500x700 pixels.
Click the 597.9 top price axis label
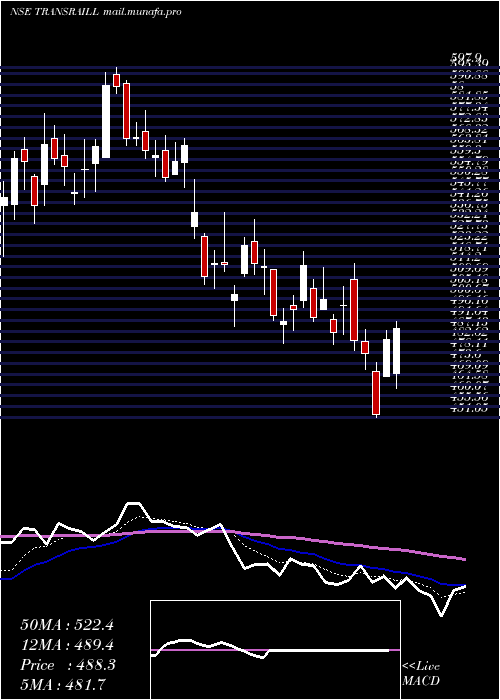click(x=466, y=57)
